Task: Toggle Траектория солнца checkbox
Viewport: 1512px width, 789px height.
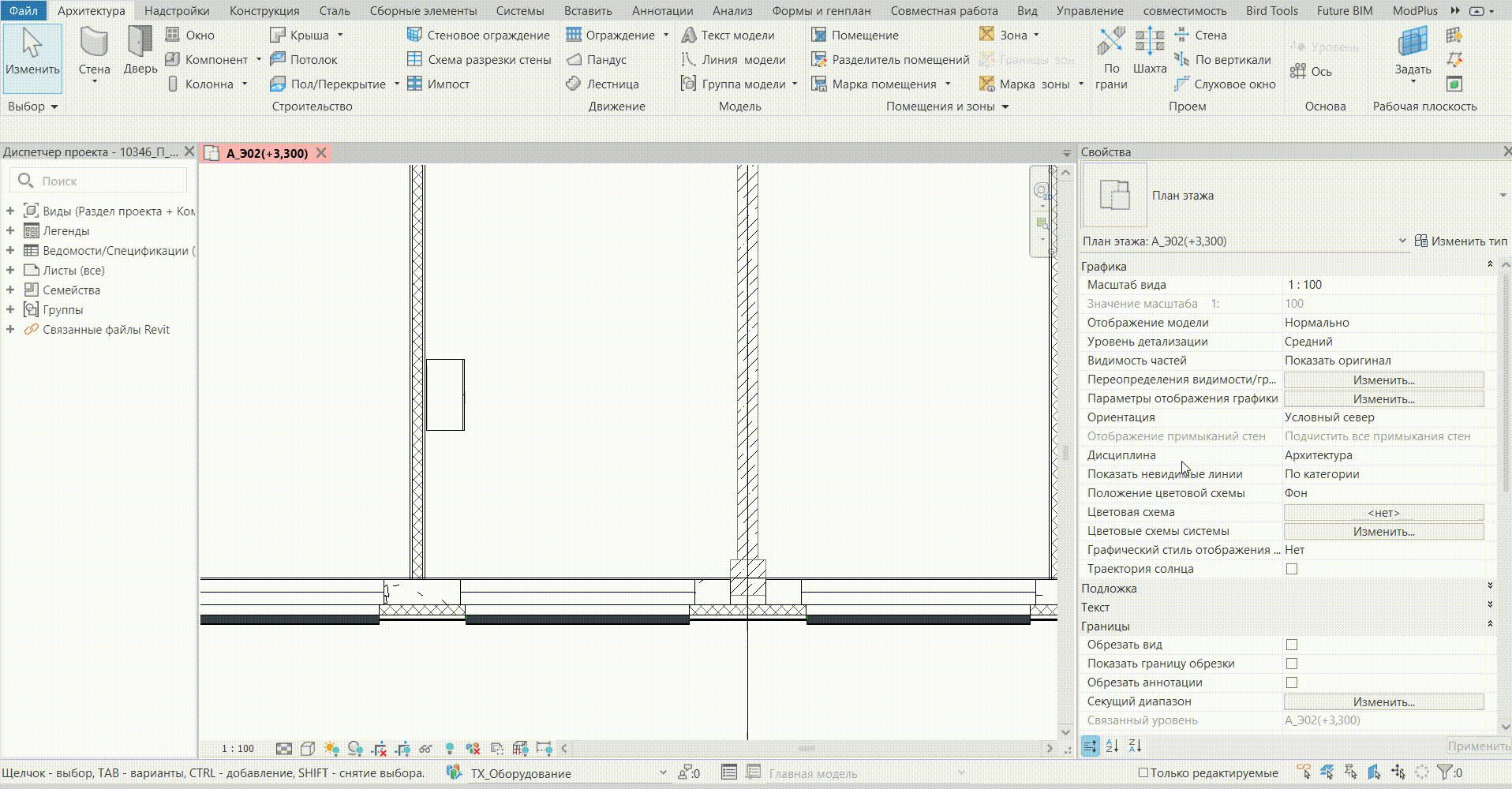Action: tap(1292, 569)
